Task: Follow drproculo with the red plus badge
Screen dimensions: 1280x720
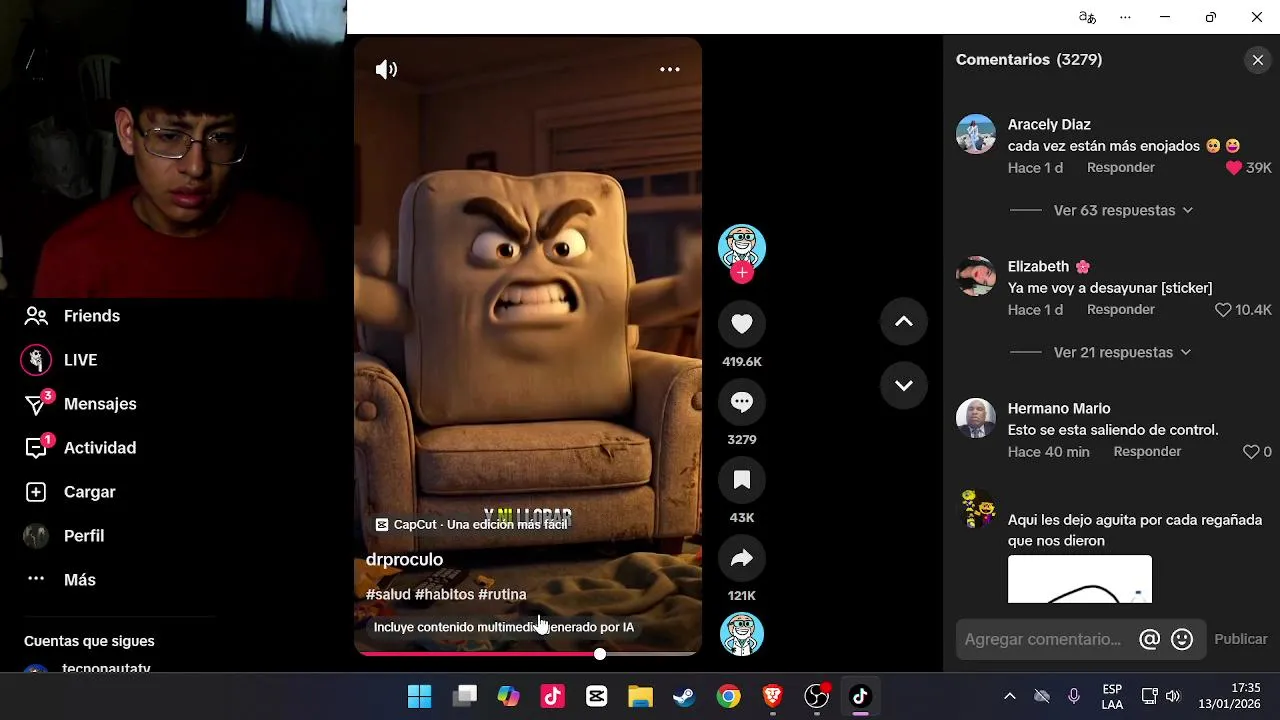Action: [x=742, y=272]
